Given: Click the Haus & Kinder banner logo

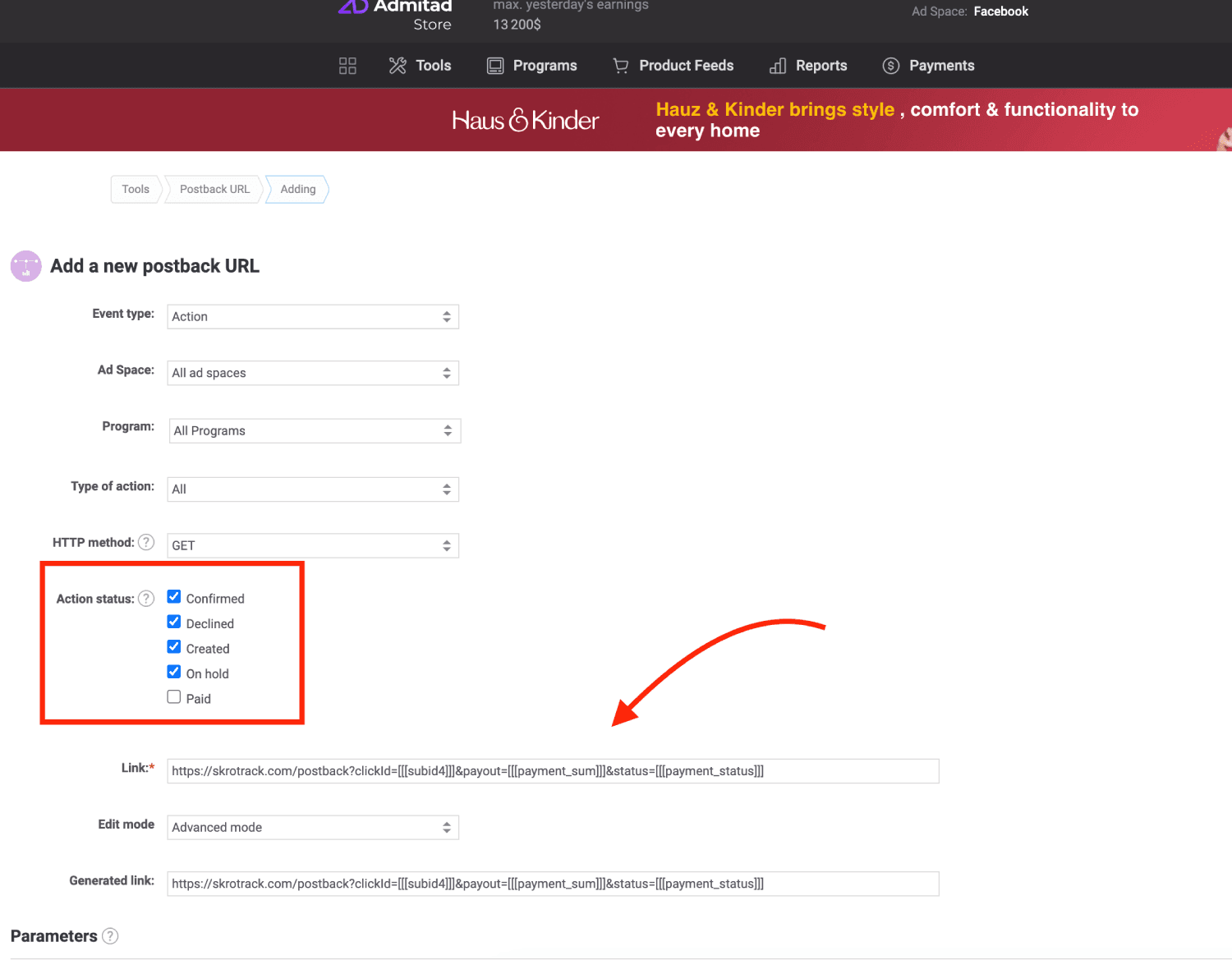Looking at the screenshot, I should pyautogui.click(x=526, y=120).
